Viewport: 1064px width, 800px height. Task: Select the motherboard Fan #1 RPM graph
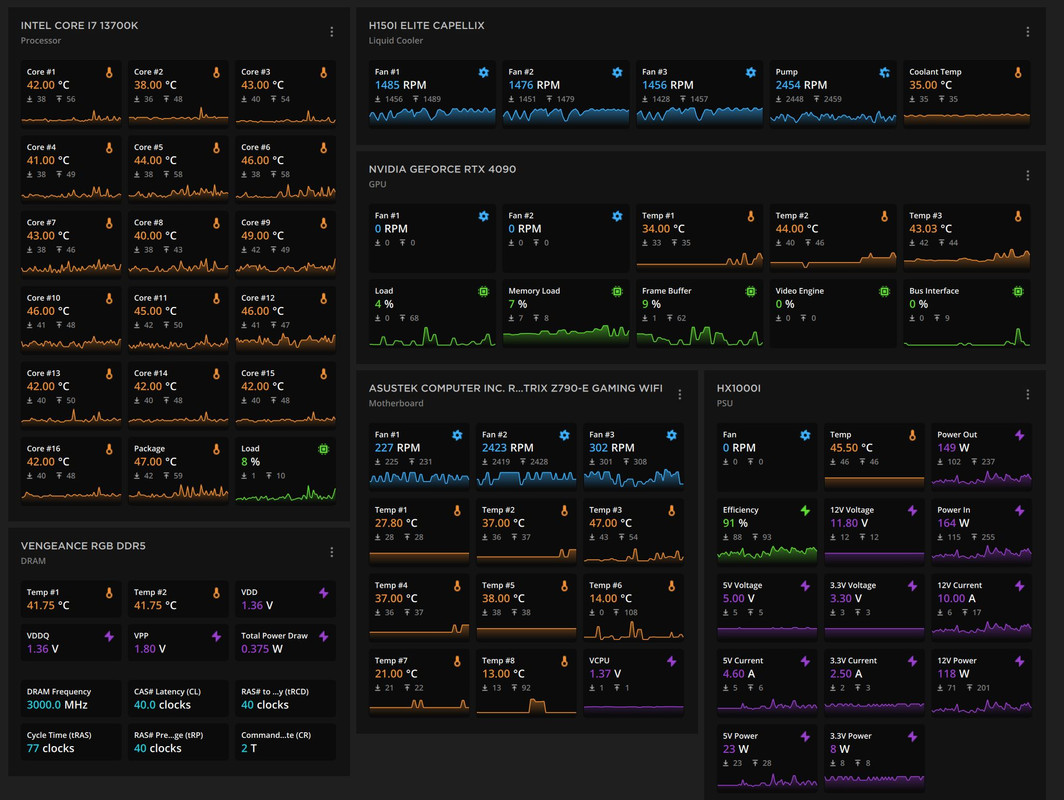pyautogui.click(x=419, y=478)
